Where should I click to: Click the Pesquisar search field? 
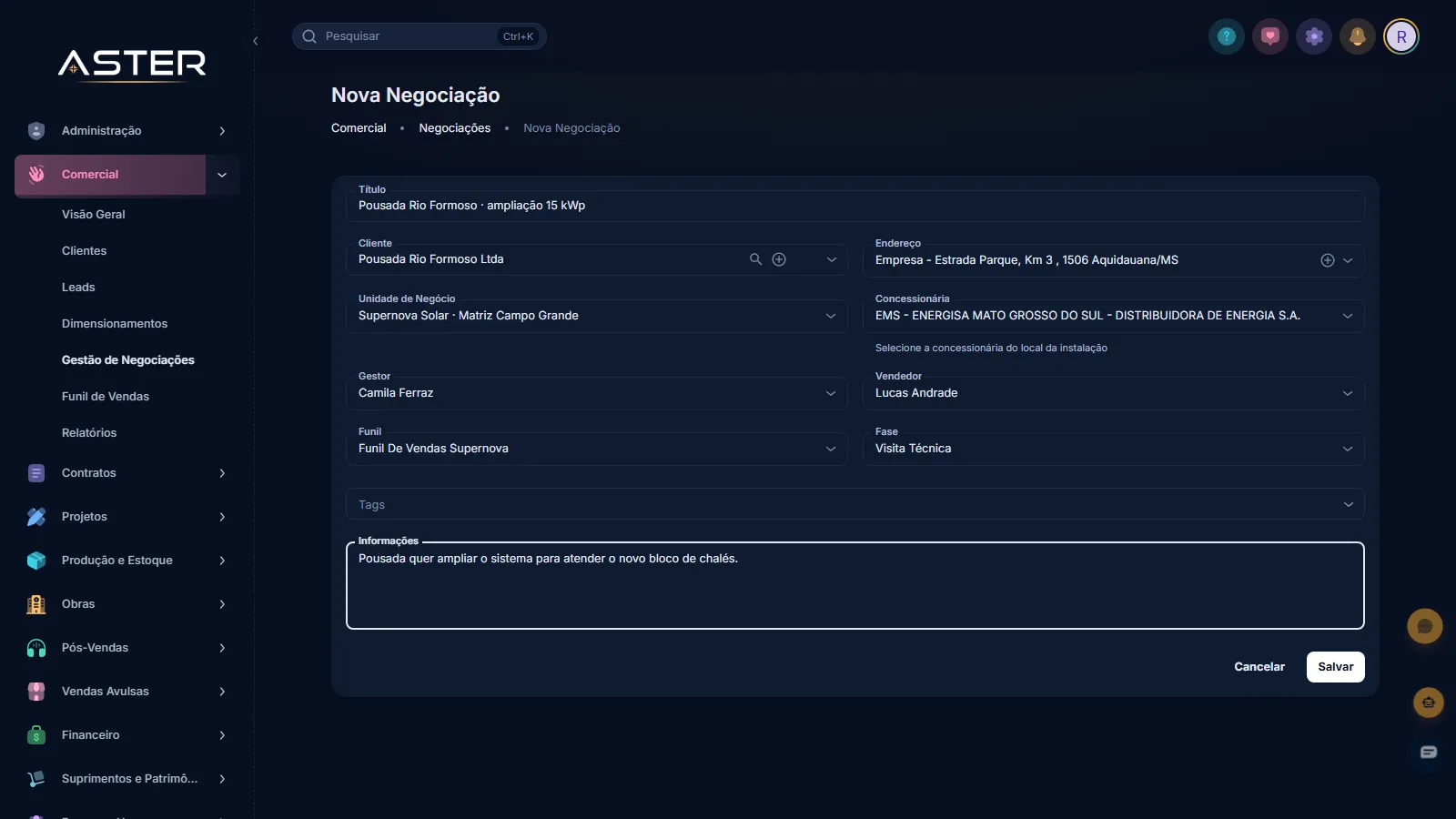point(420,36)
